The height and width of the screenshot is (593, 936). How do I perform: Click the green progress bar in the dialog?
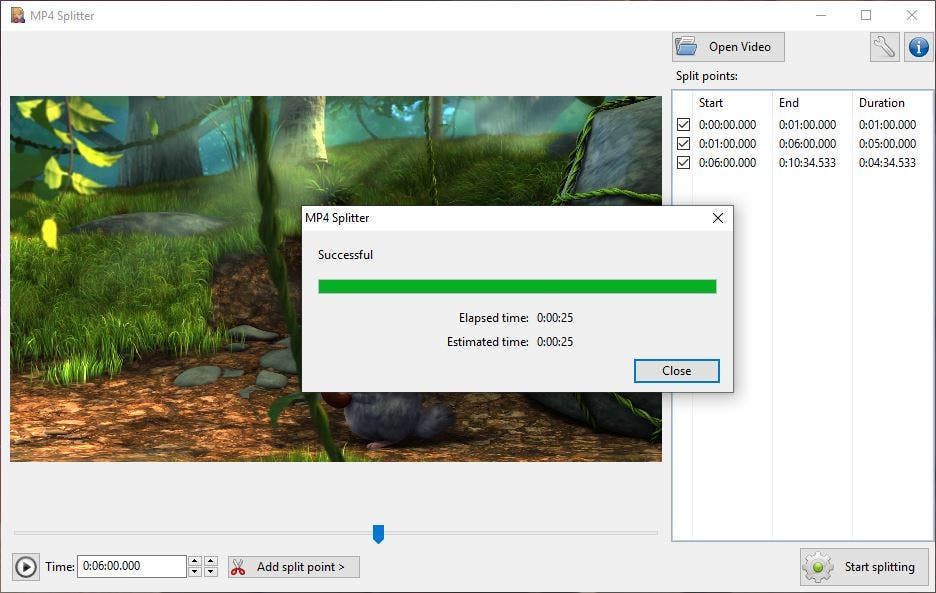point(517,287)
